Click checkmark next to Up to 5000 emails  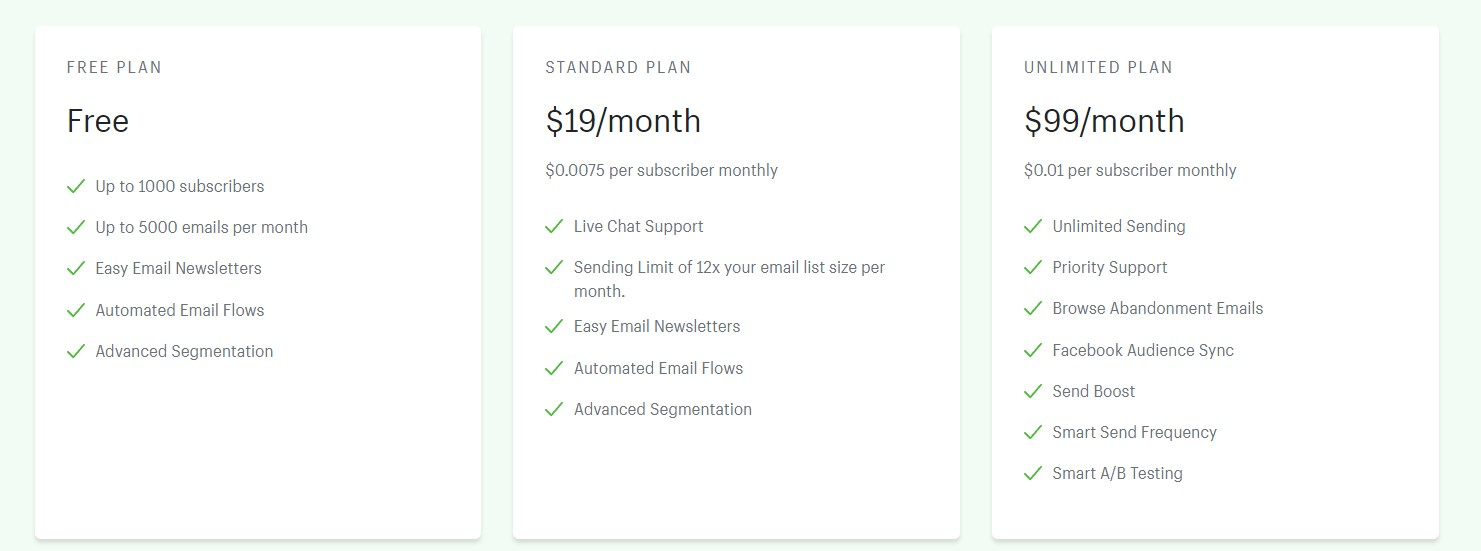75,227
